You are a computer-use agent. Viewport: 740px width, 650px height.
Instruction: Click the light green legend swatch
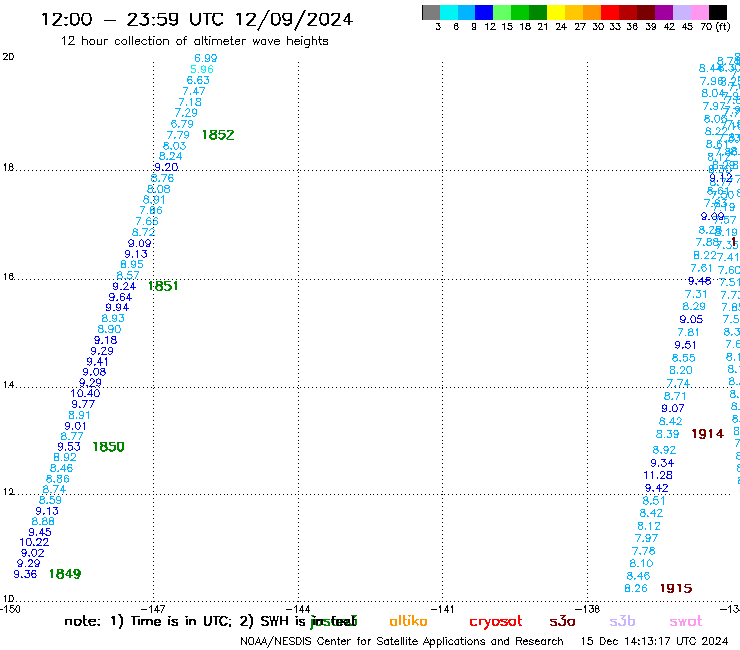coord(502,12)
